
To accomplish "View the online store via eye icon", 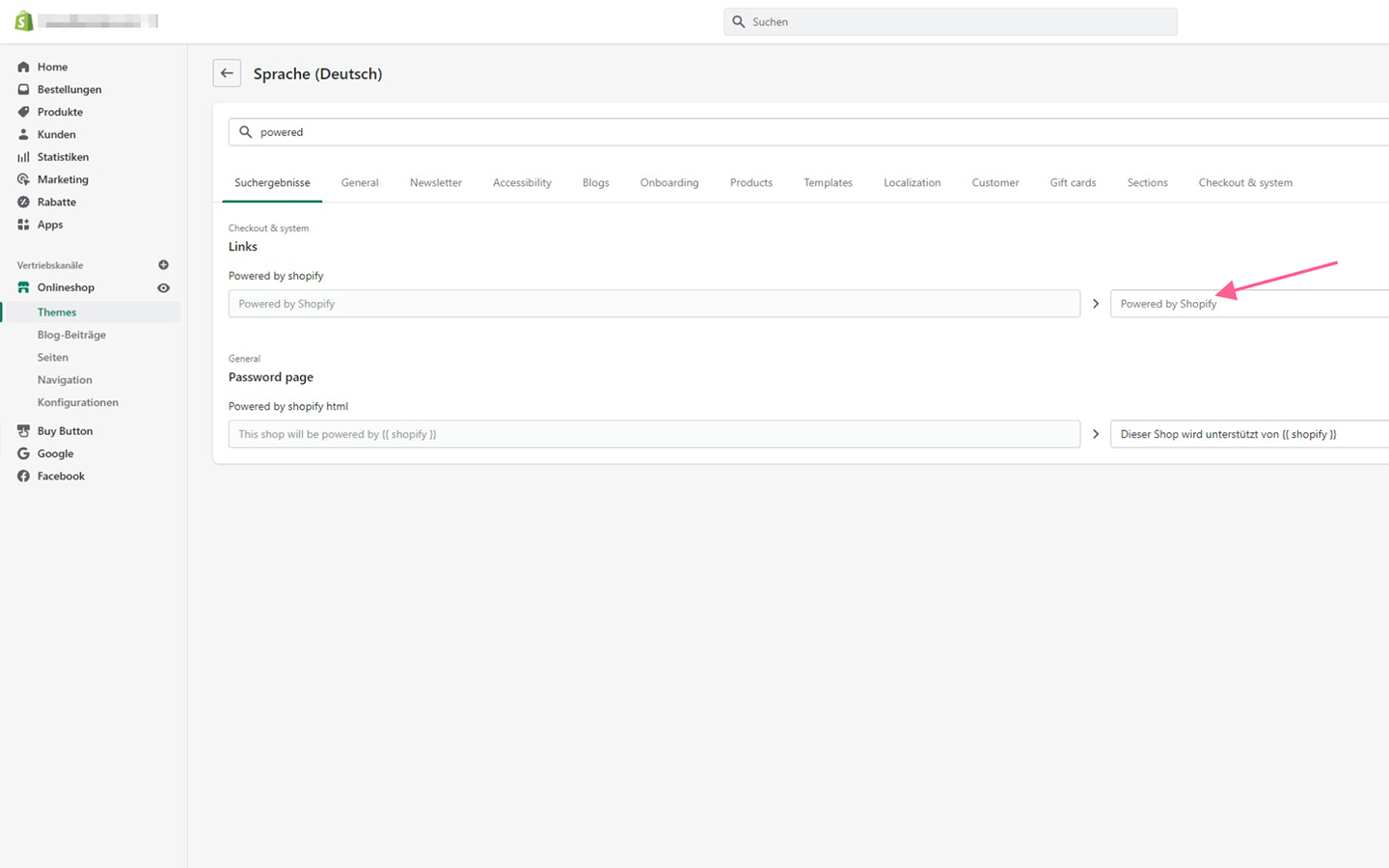I will (163, 287).
